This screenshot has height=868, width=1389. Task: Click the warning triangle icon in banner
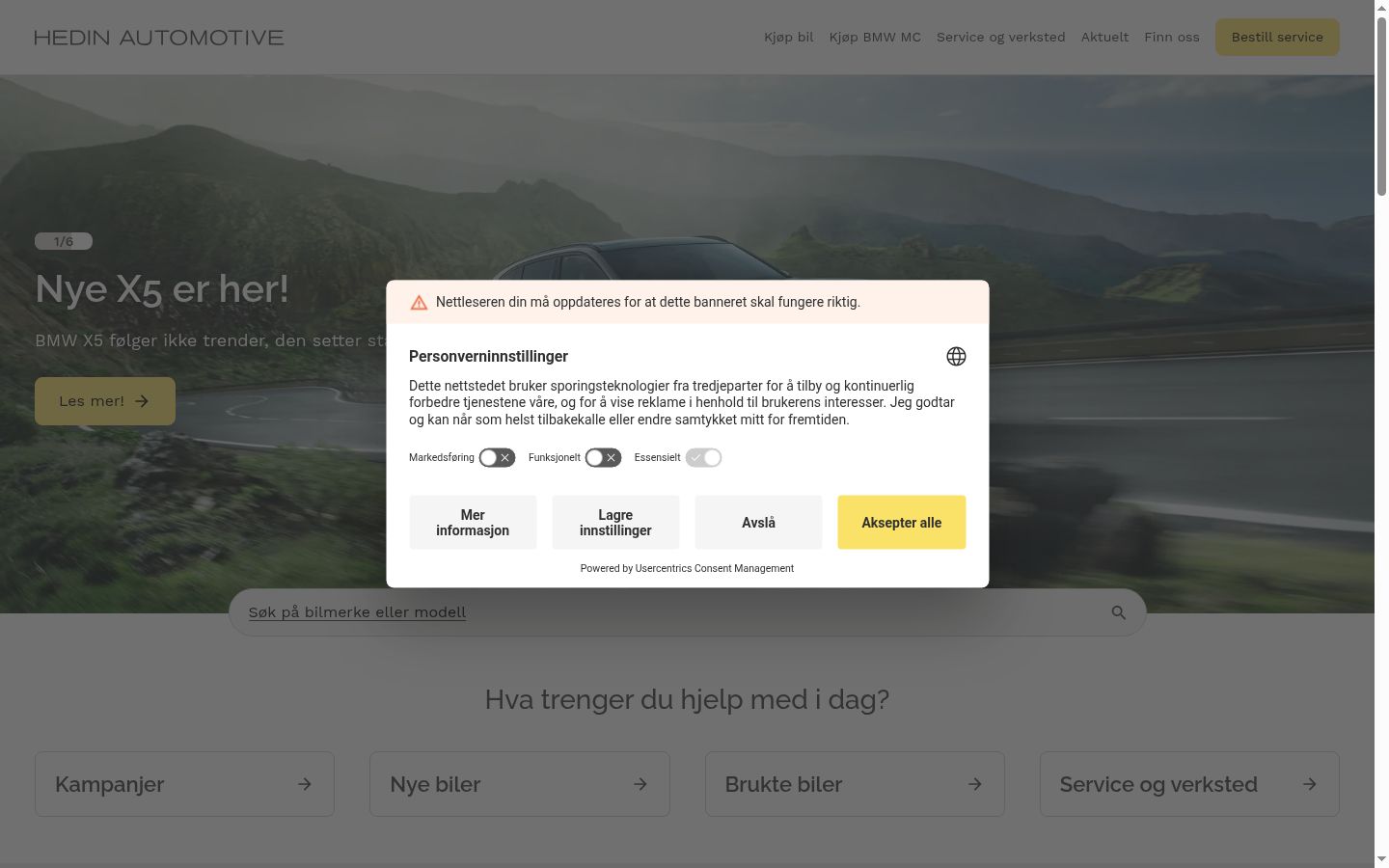pyautogui.click(x=419, y=303)
